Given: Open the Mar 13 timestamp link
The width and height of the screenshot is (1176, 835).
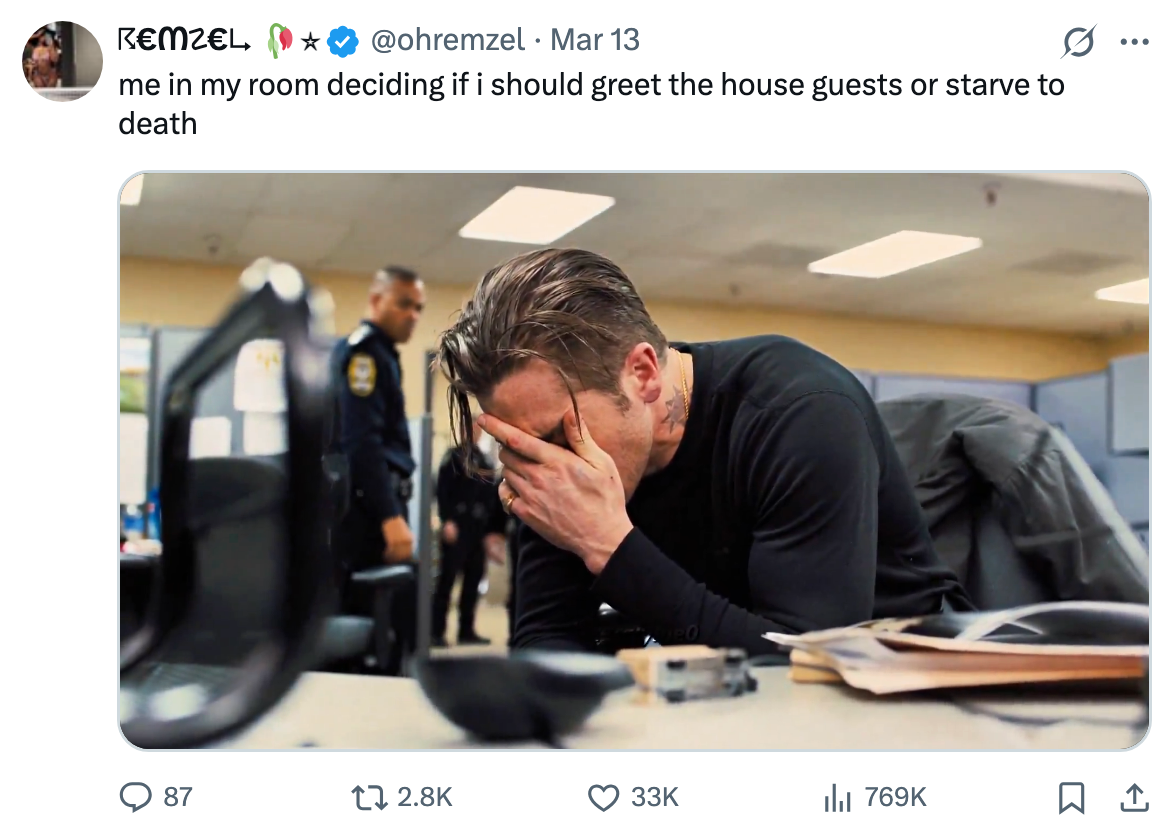Looking at the screenshot, I should (595, 40).
